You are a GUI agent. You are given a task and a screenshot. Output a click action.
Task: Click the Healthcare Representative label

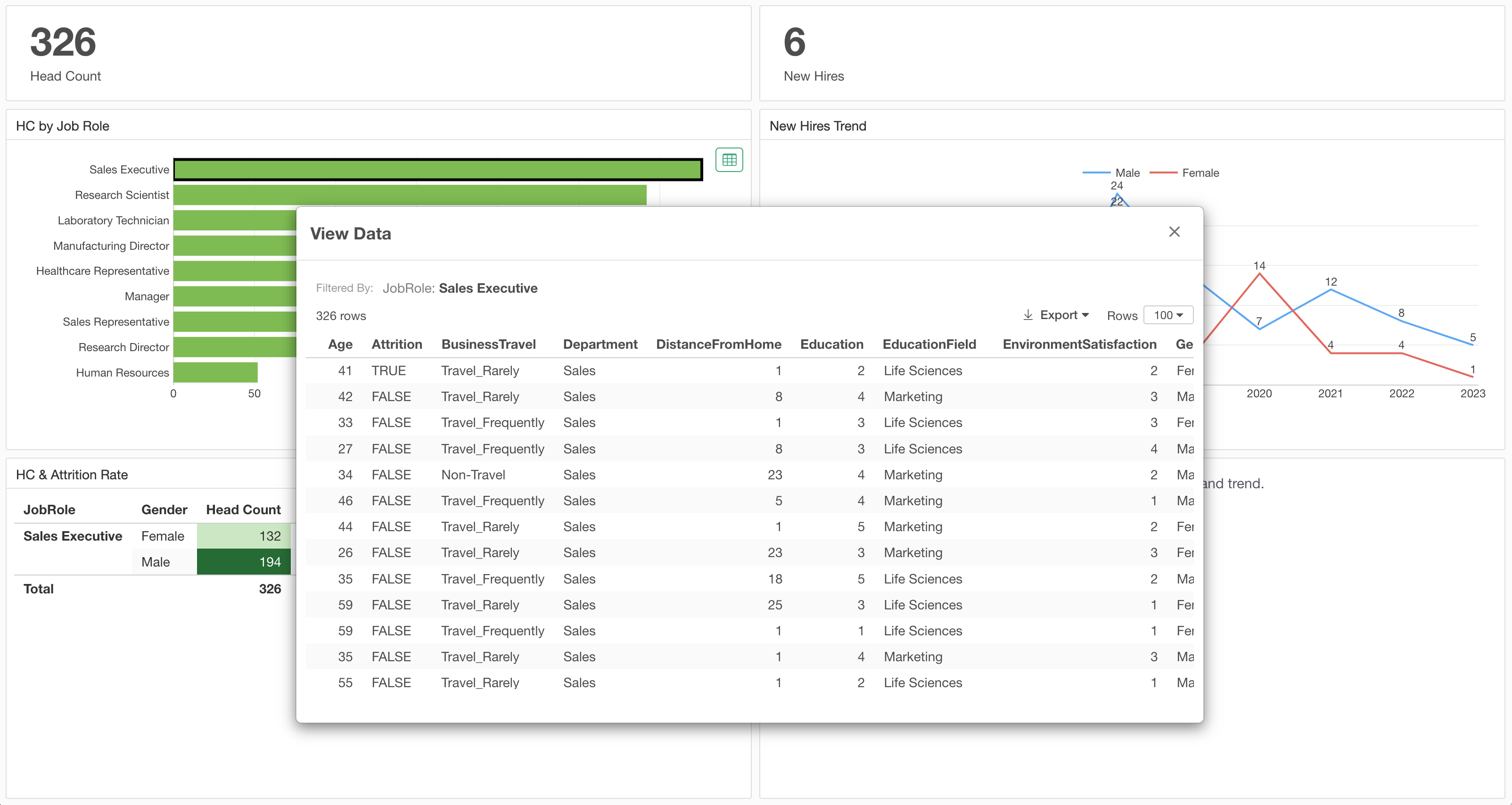(x=103, y=271)
